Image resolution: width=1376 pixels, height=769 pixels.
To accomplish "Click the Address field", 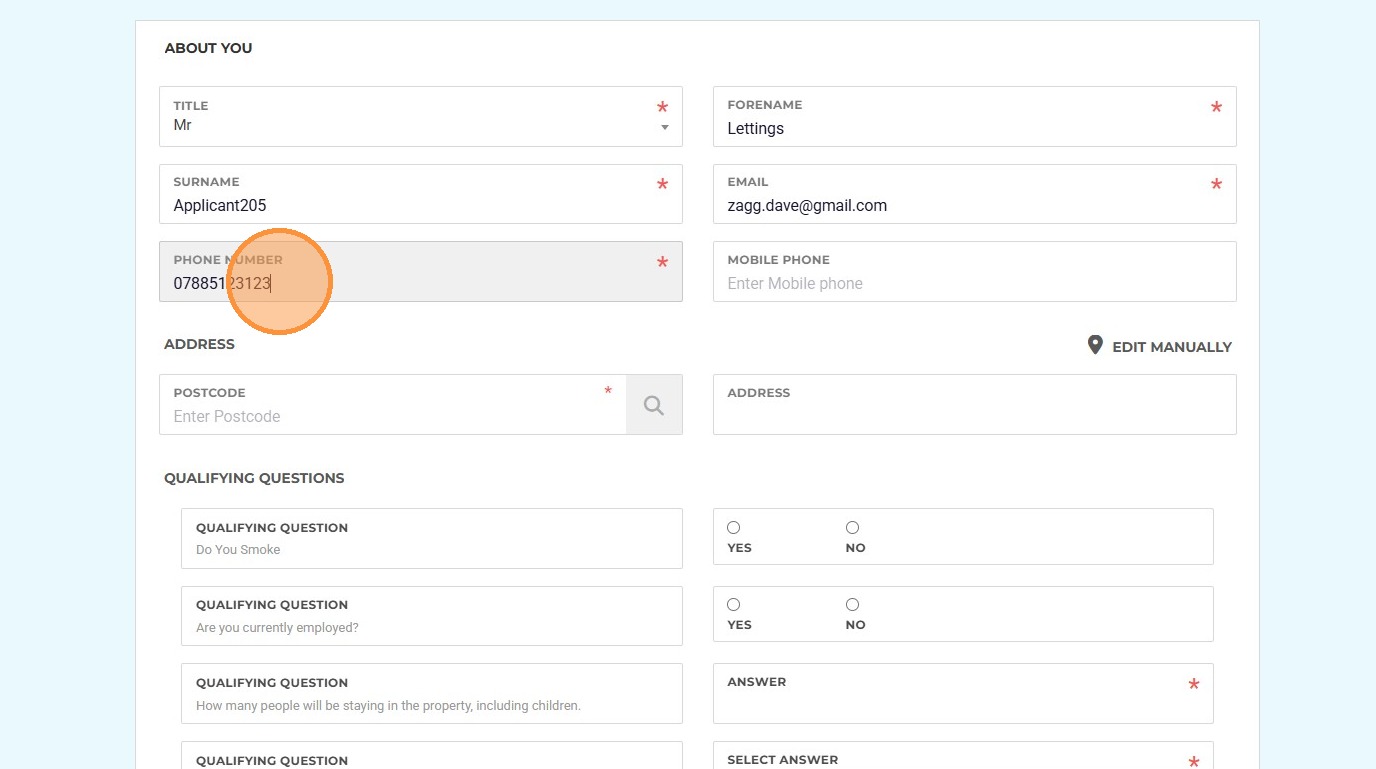I will click(975, 405).
